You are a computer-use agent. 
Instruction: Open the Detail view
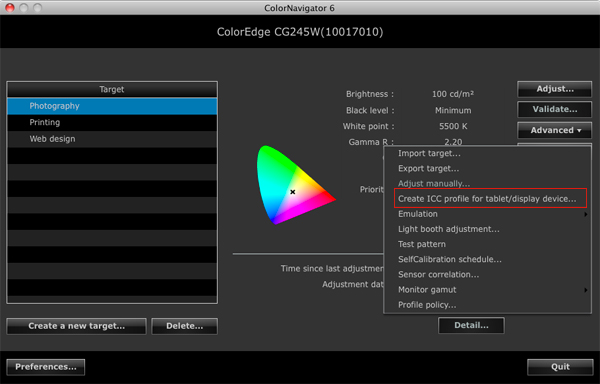point(471,325)
